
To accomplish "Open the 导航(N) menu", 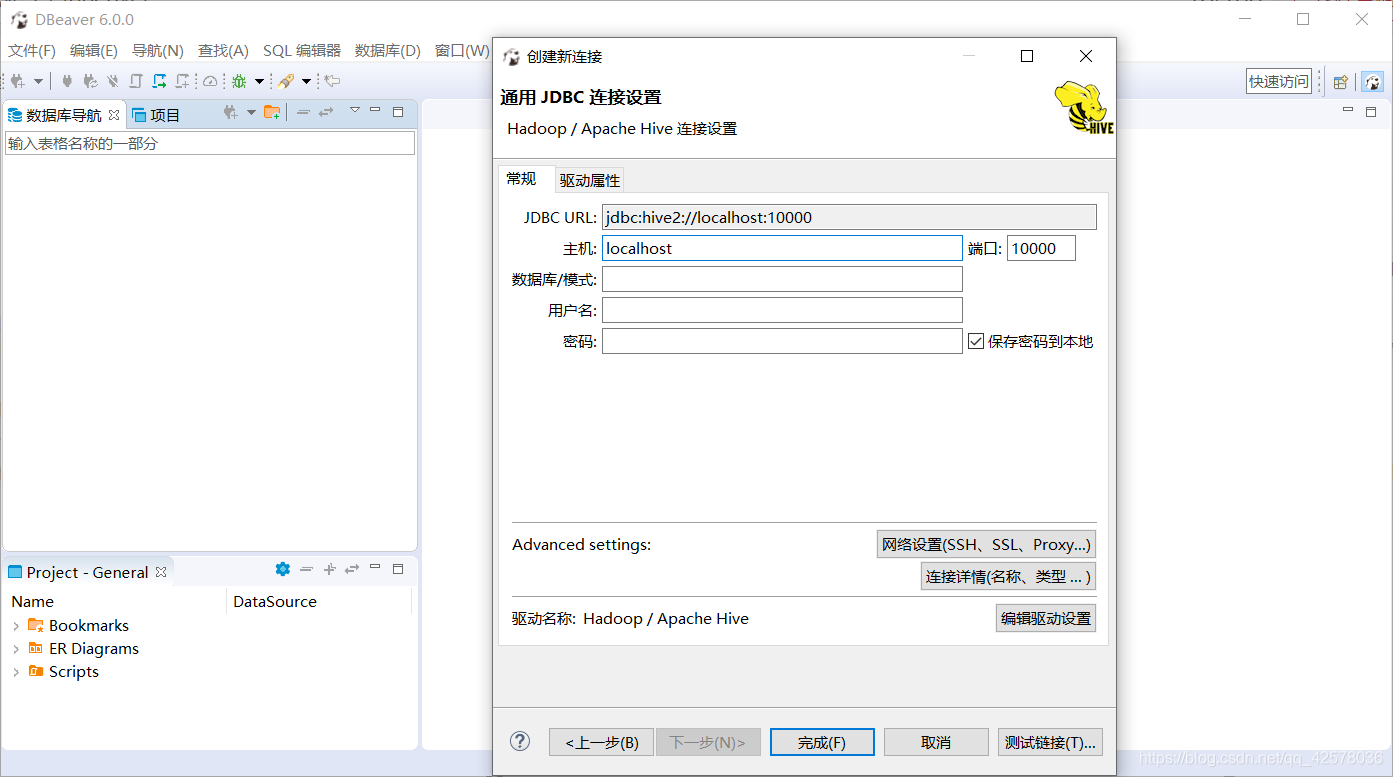I will 158,50.
